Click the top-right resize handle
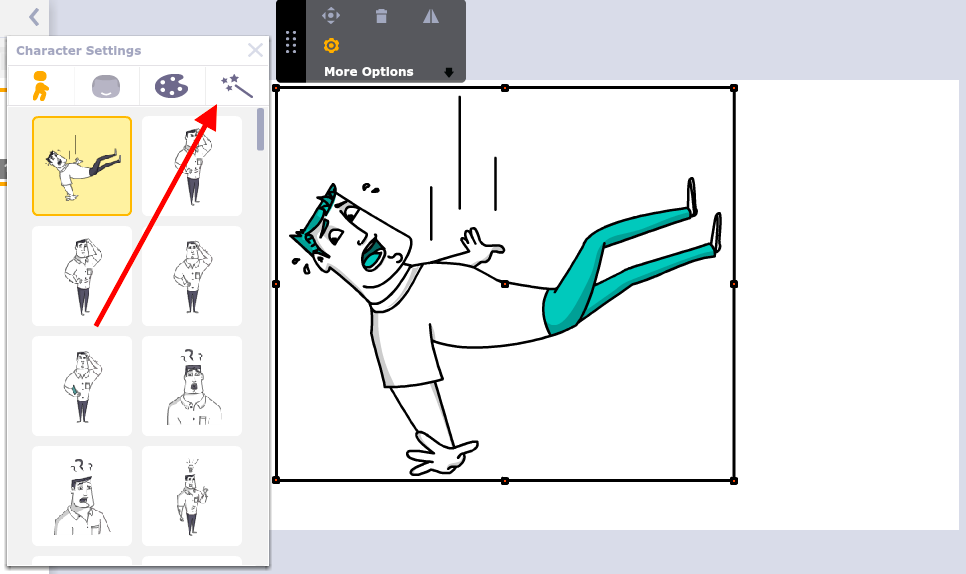The image size is (966, 574). pyautogui.click(x=734, y=88)
